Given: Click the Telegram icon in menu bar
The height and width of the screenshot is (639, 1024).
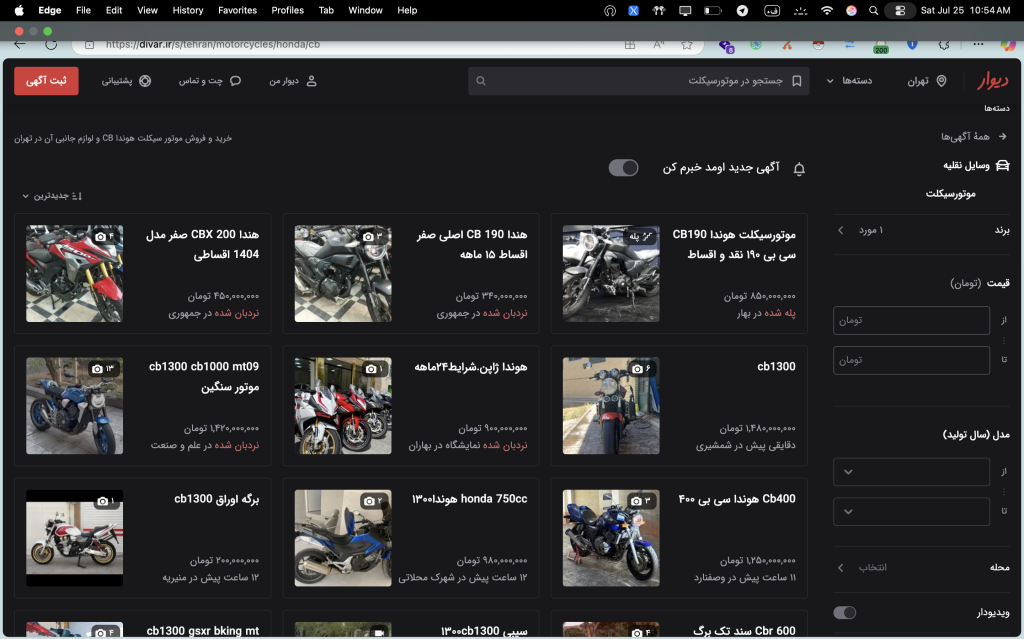Looking at the screenshot, I should pyautogui.click(x=742, y=10).
